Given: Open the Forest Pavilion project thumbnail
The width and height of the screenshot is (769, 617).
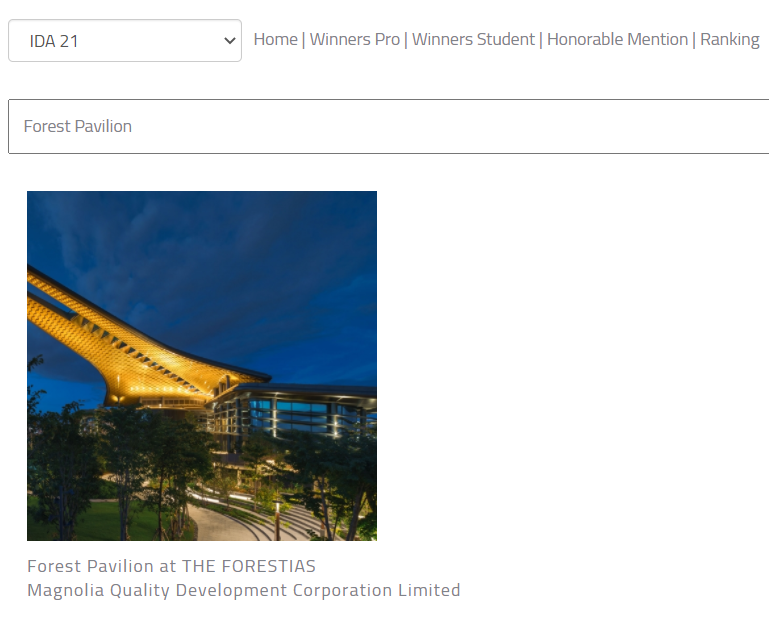Looking at the screenshot, I should 202,366.
